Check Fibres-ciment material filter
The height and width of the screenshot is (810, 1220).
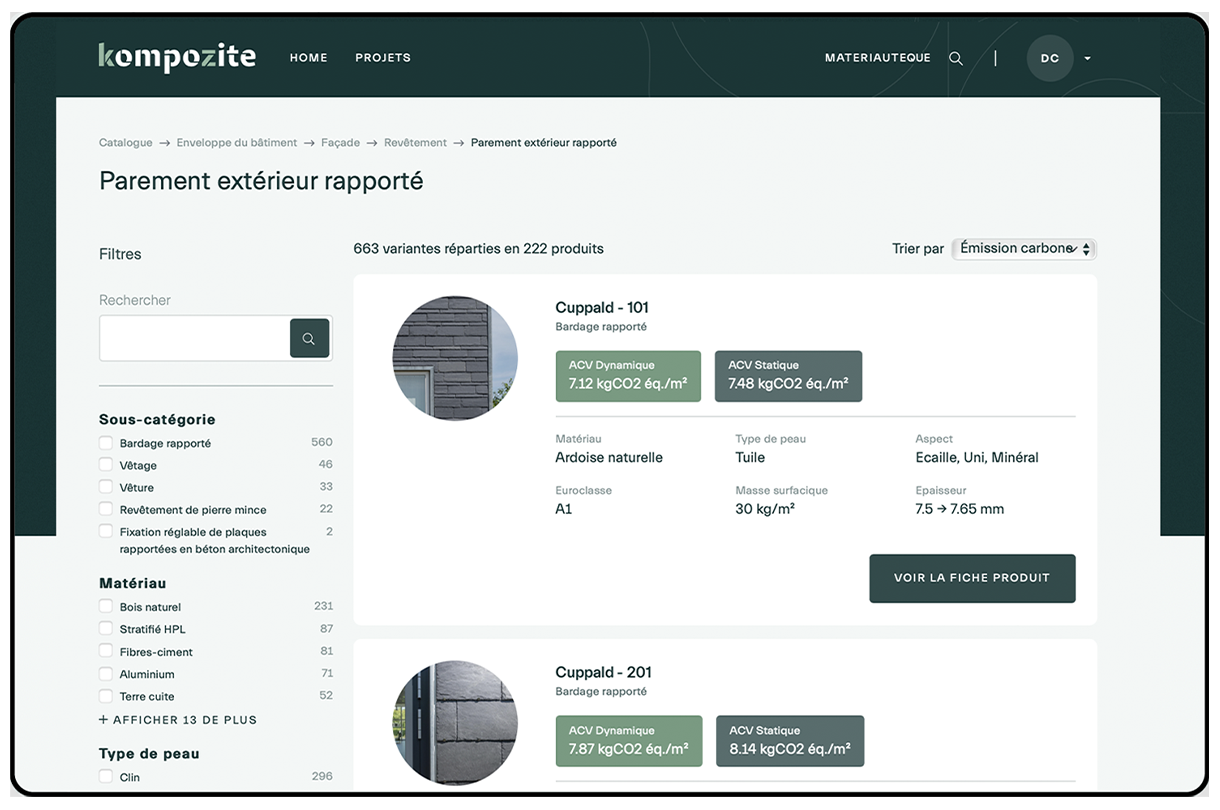(x=106, y=651)
